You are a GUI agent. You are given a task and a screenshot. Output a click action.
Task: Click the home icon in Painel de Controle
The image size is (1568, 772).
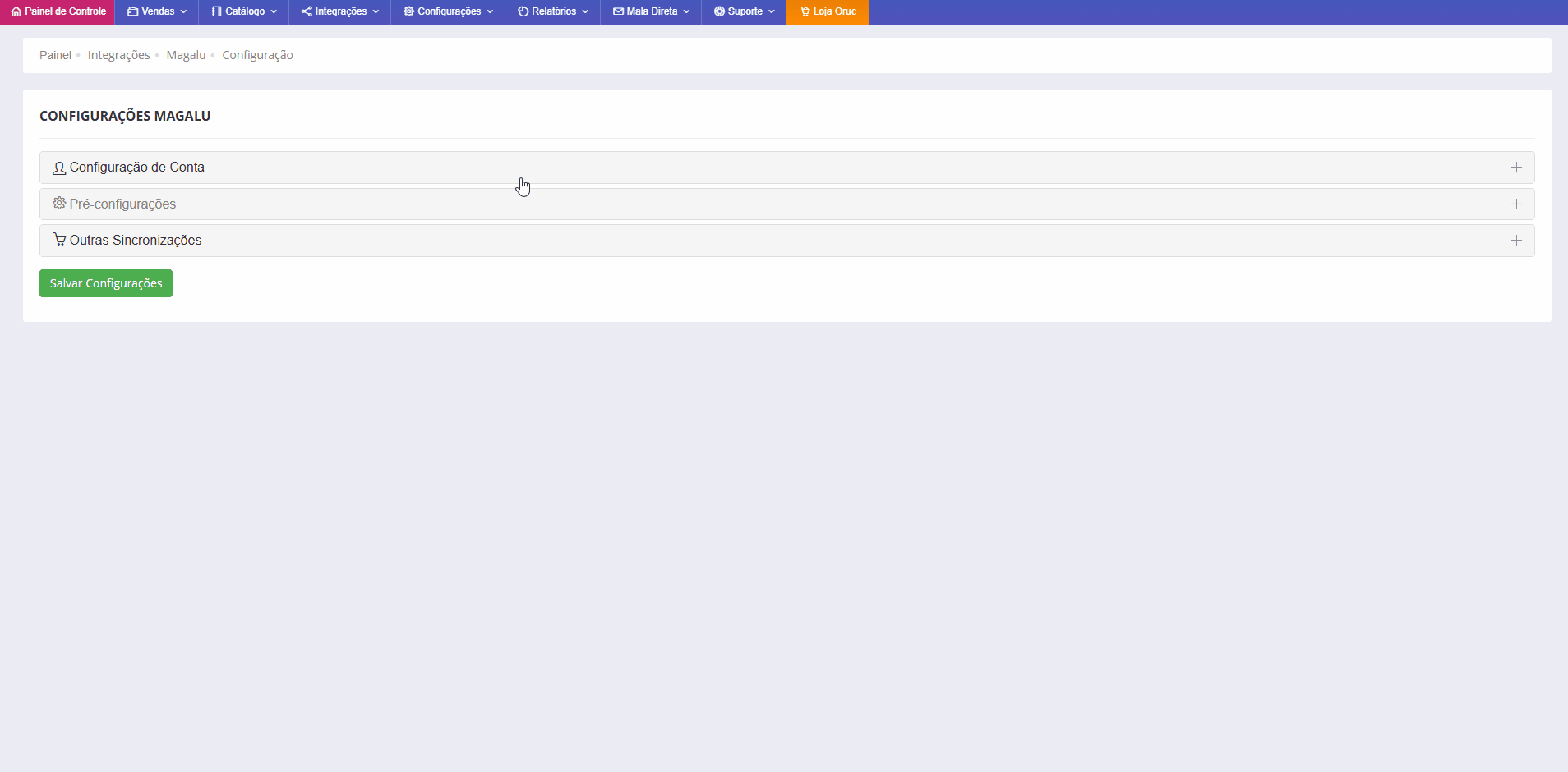click(x=16, y=11)
